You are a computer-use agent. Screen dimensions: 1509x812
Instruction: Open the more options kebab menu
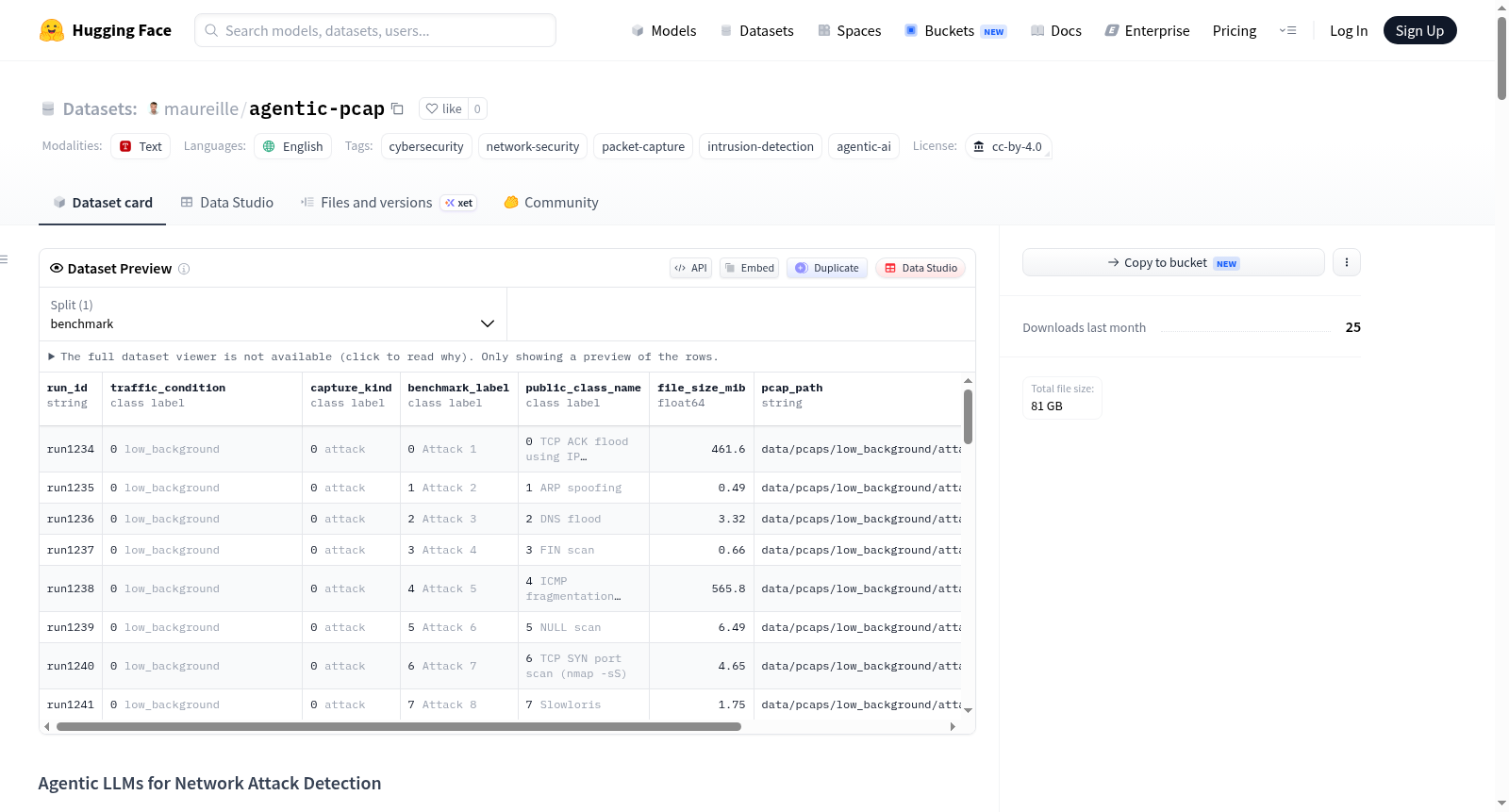[1347, 262]
